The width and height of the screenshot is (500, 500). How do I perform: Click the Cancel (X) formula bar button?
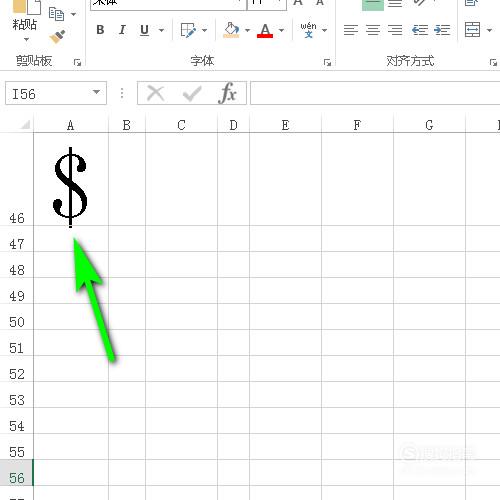click(x=156, y=93)
